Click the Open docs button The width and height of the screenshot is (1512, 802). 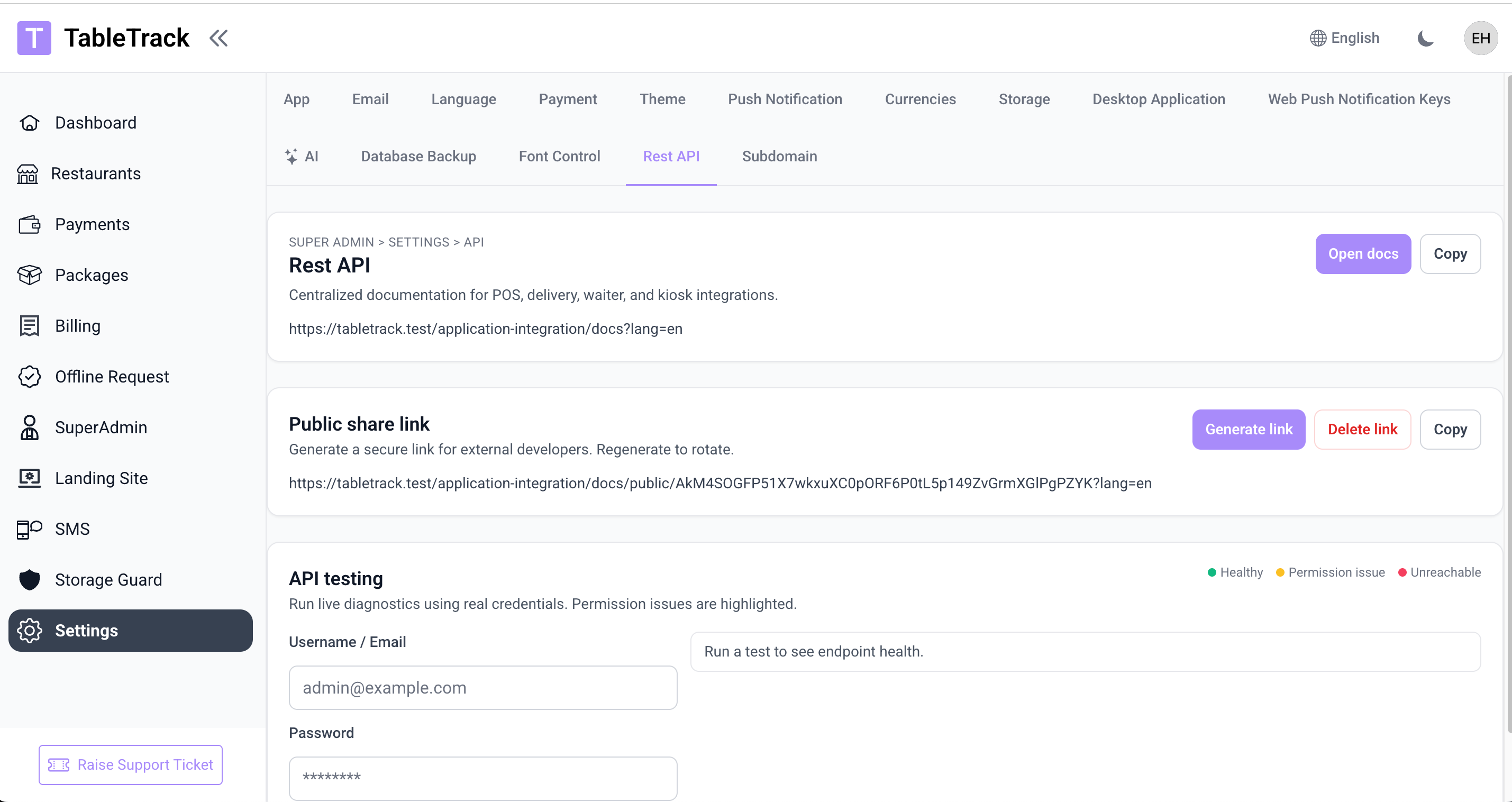click(x=1362, y=253)
